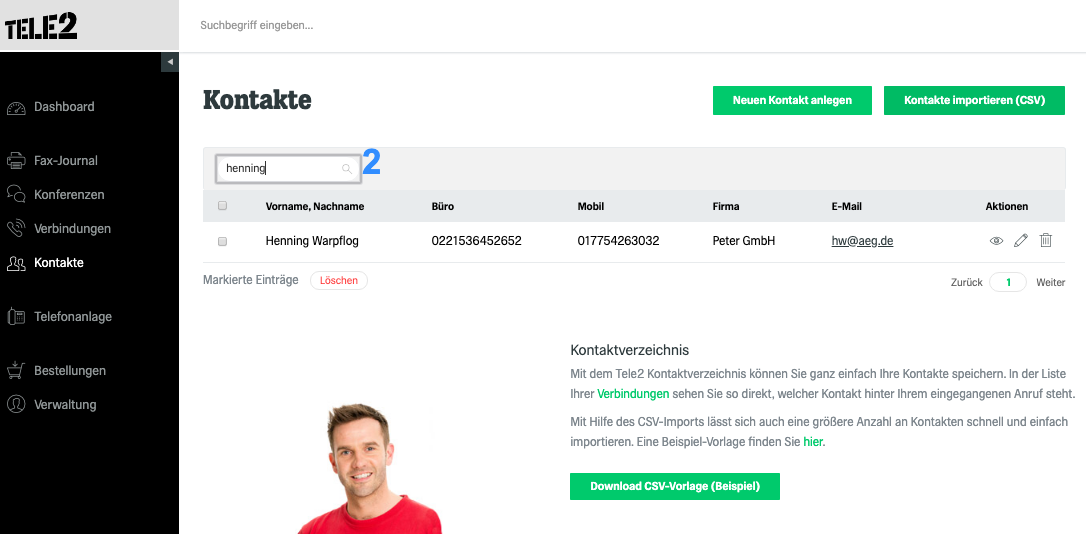This screenshot has width=1086, height=534.
Task: Click mobile number 017754263032
Action: coord(618,241)
